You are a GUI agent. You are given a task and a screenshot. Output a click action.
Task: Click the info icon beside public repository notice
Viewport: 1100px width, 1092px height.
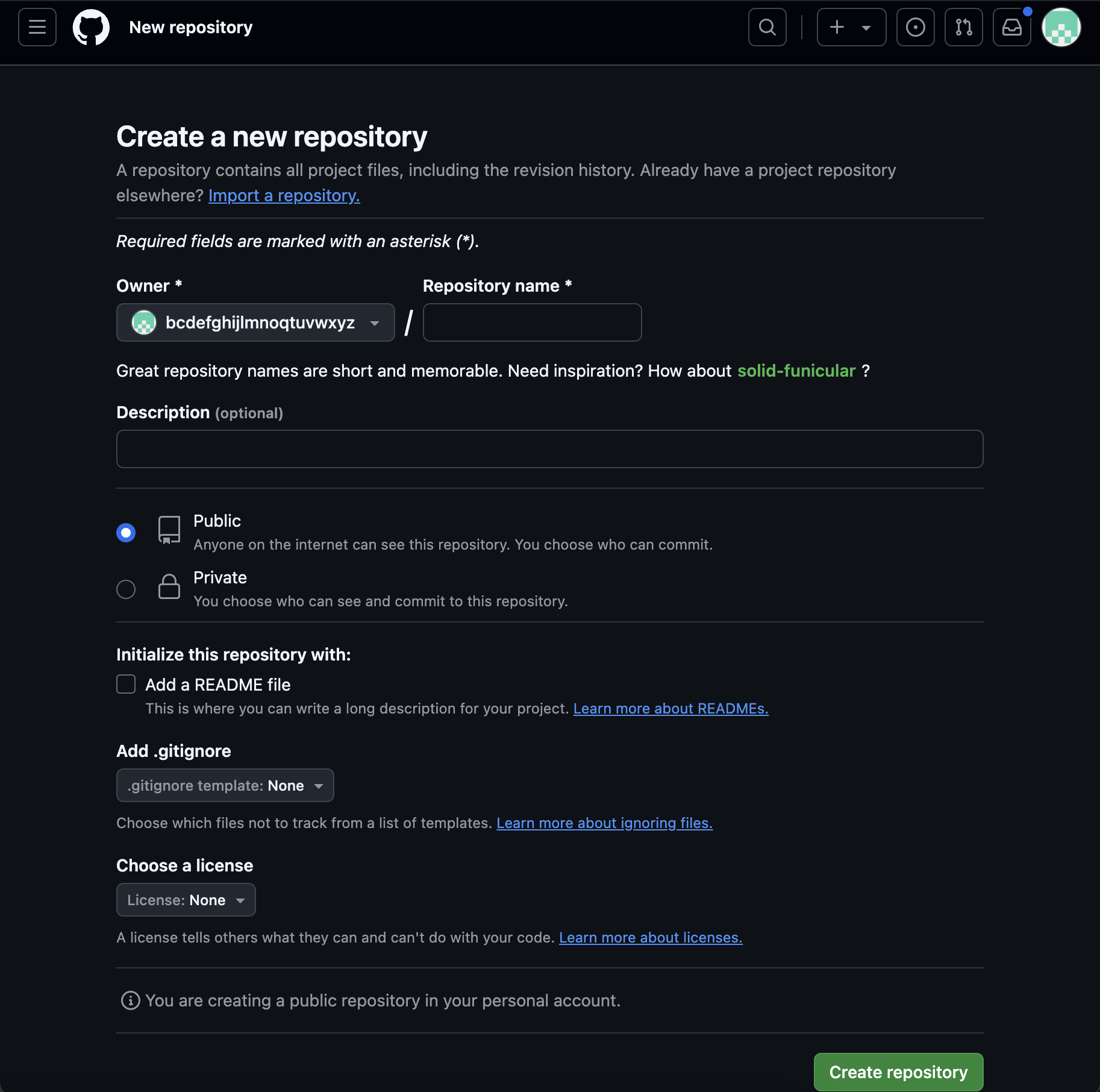pyautogui.click(x=130, y=1000)
